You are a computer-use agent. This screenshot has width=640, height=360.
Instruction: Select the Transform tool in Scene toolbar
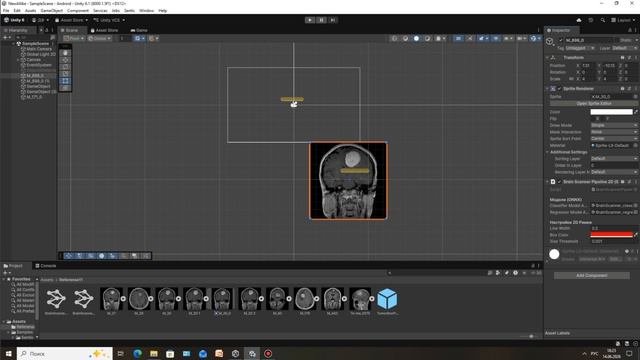click(65, 88)
